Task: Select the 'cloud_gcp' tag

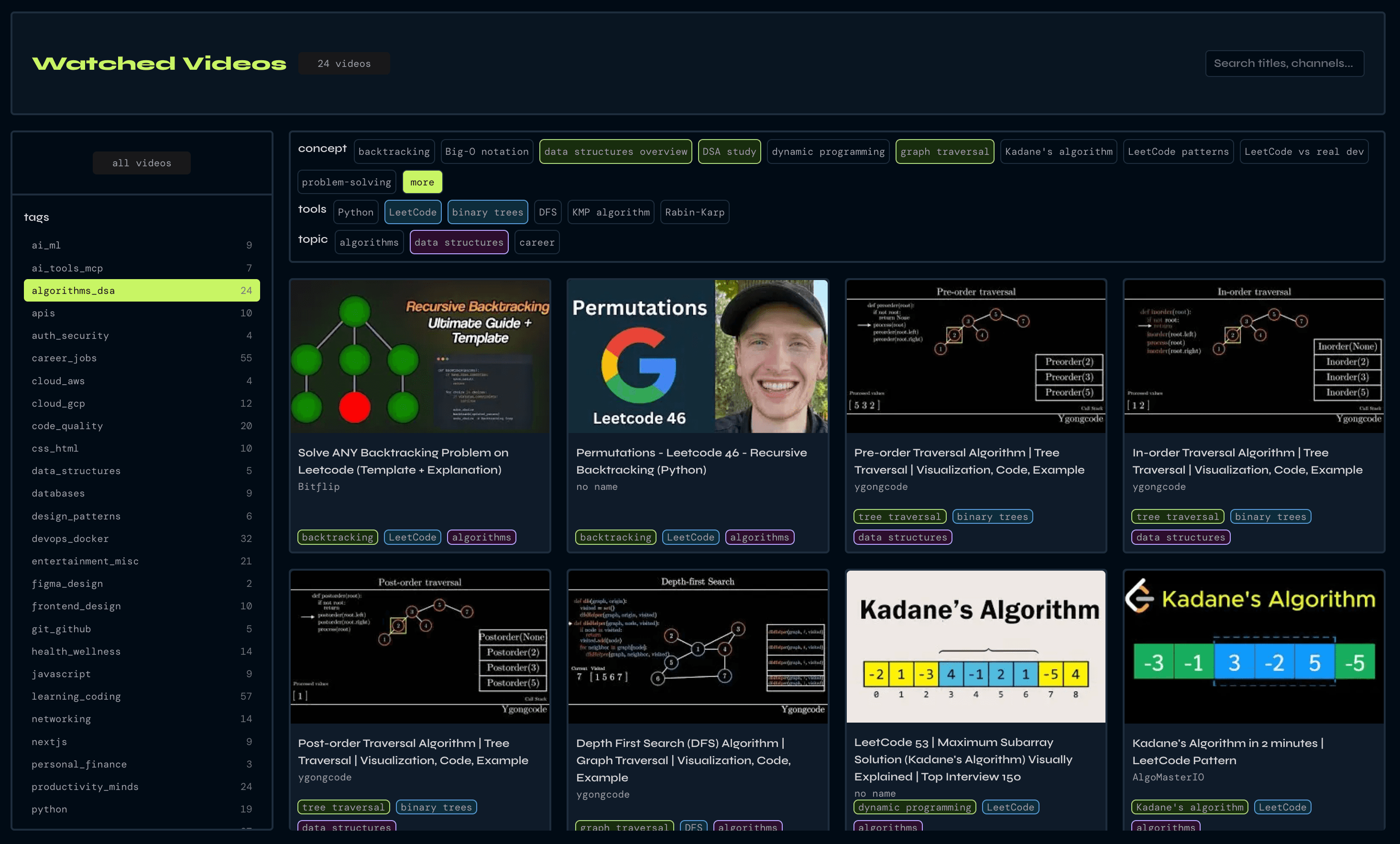Action: tap(142, 403)
